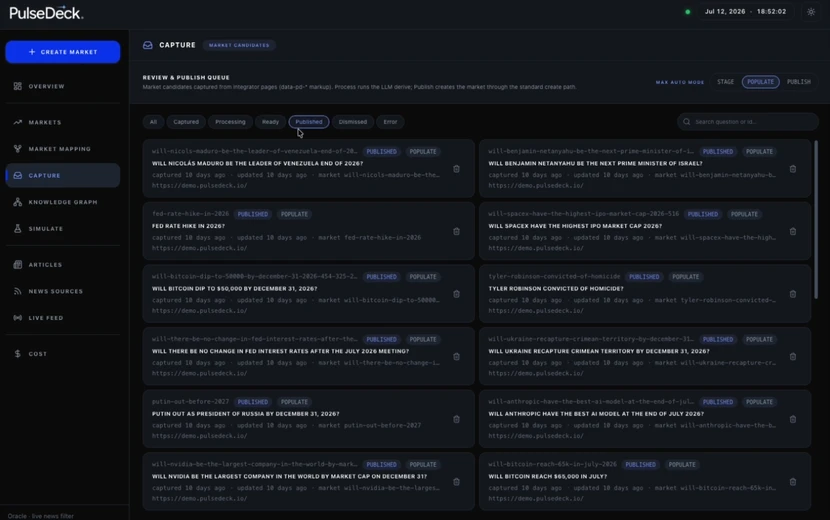Click the Capture header inbox icon
The image size is (830, 520).
148,45
